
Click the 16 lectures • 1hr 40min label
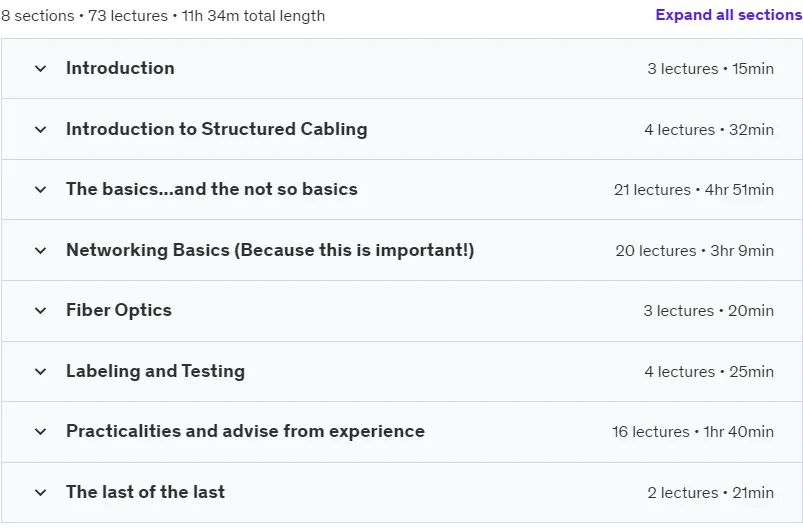693,432
